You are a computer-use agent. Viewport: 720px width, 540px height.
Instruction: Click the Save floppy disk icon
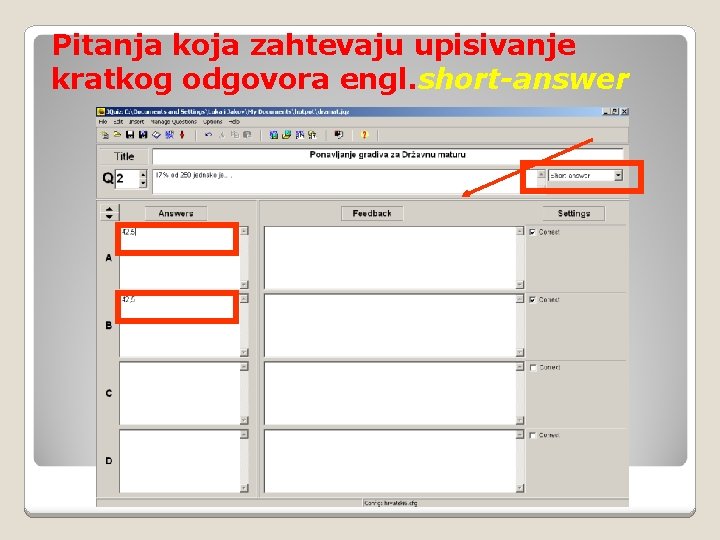pos(130,135)
